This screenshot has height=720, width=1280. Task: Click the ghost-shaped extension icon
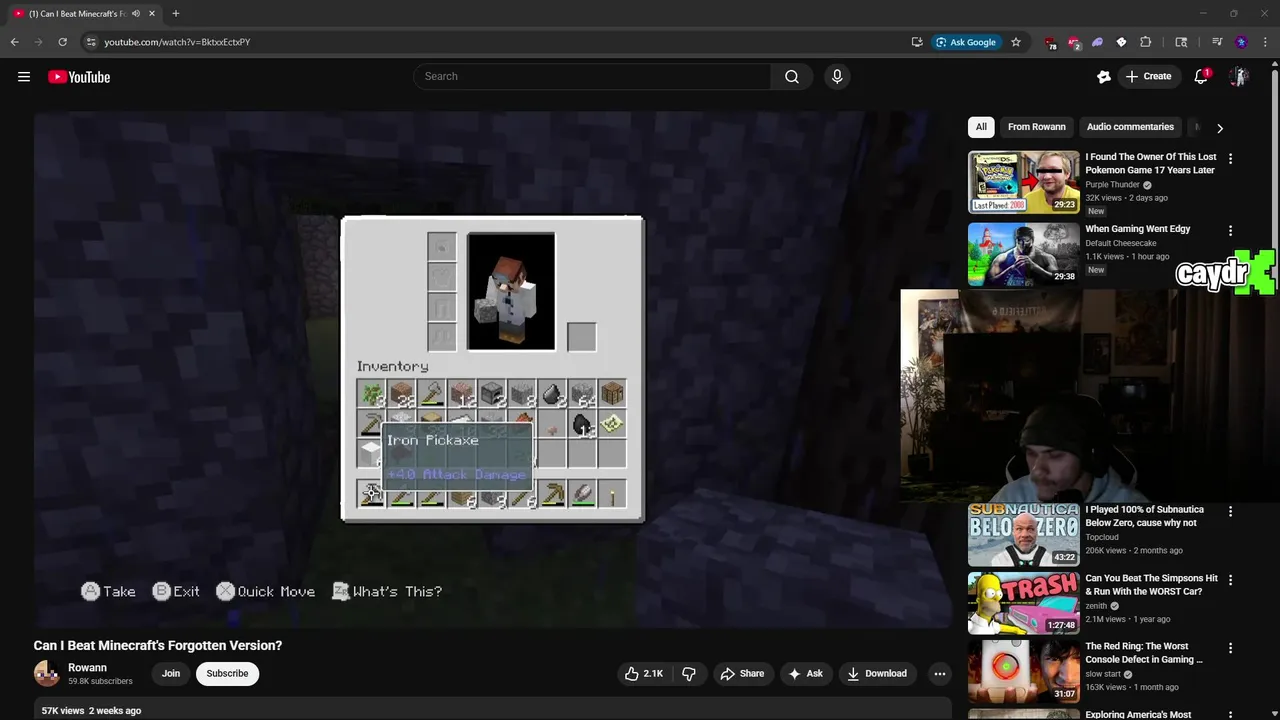[x=1097, y=42]
